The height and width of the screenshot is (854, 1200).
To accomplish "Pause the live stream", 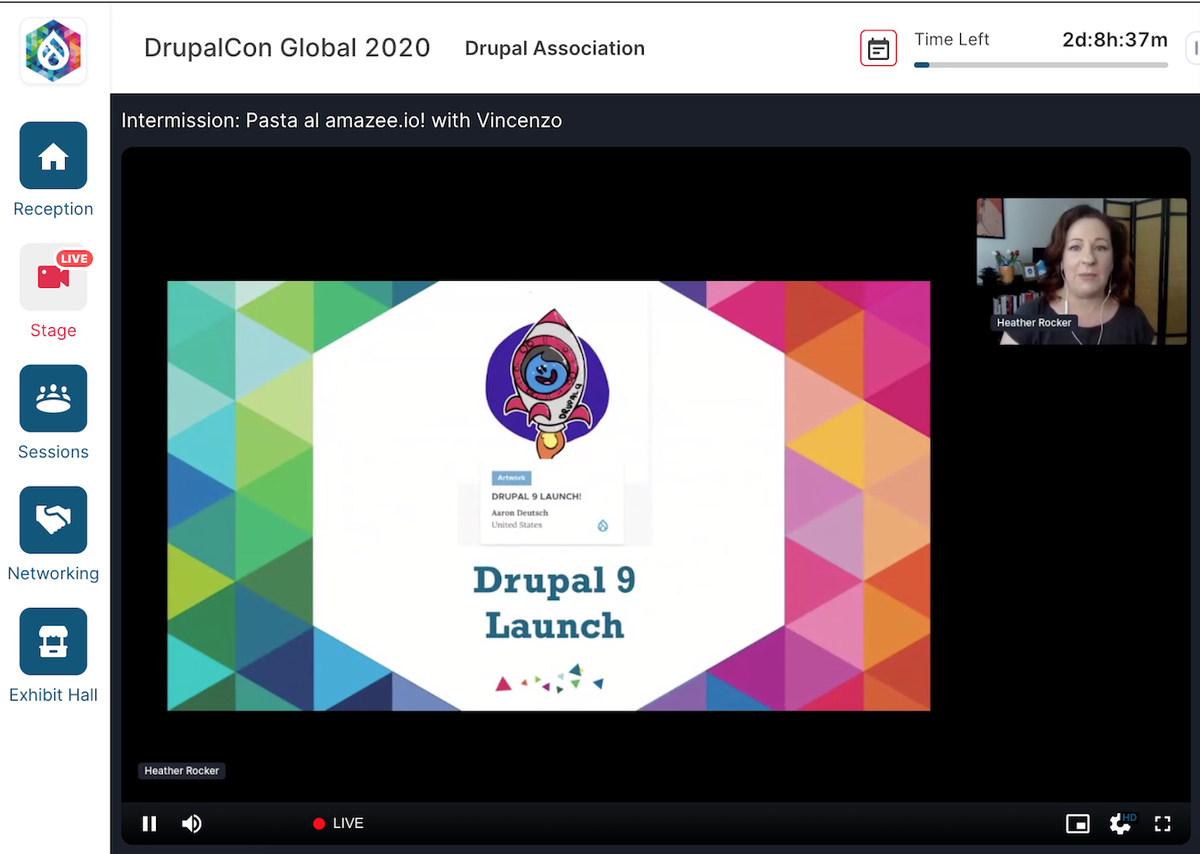I will pyautogui.click(x=149, y=823).
